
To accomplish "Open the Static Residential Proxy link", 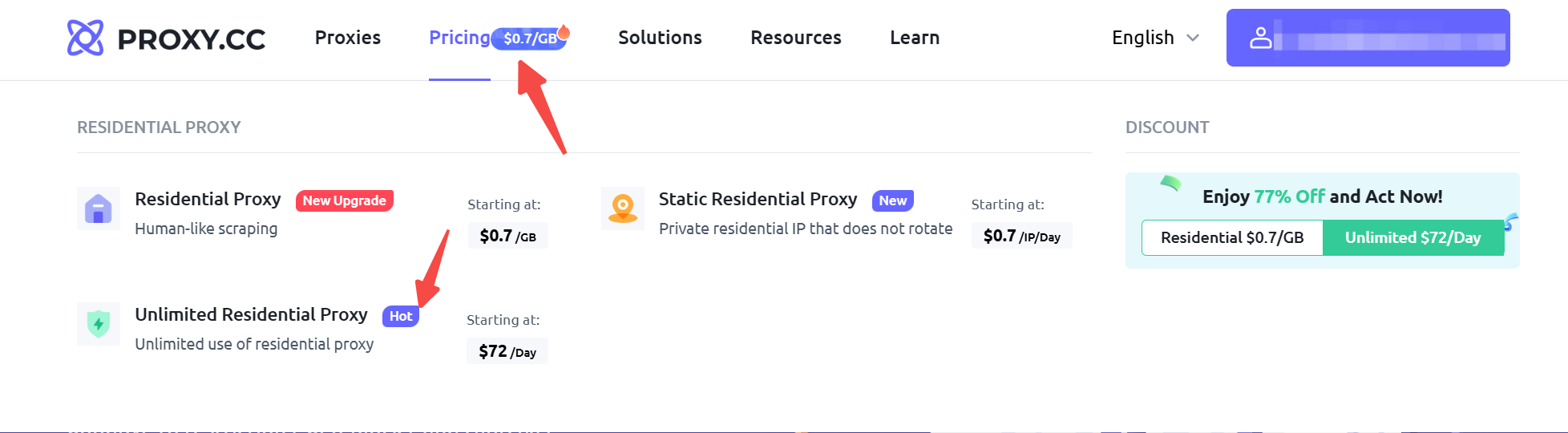I will pyautogui.click(x=758, y=199).
